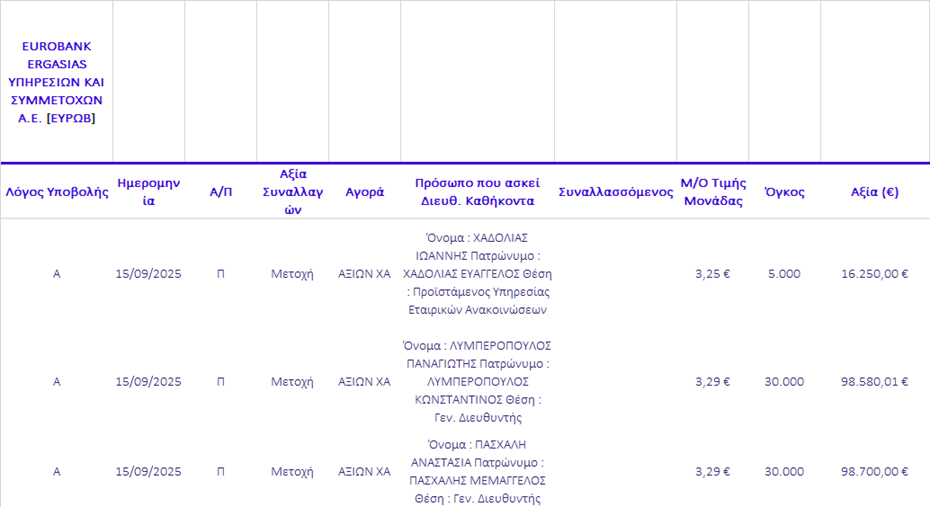Click date 15/09/2025 in the ΛΥΜΠΕΡΟΠΟΥΛΟΣ row

148,382
